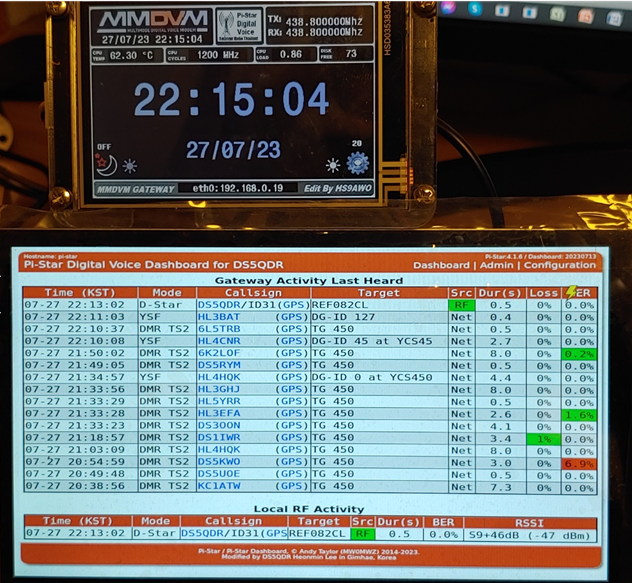This screenshot has width=632, height=583.
Task: Click the 'S9+46dB (-47 dBm)' RSSI value
Action: tap(530, 535)
